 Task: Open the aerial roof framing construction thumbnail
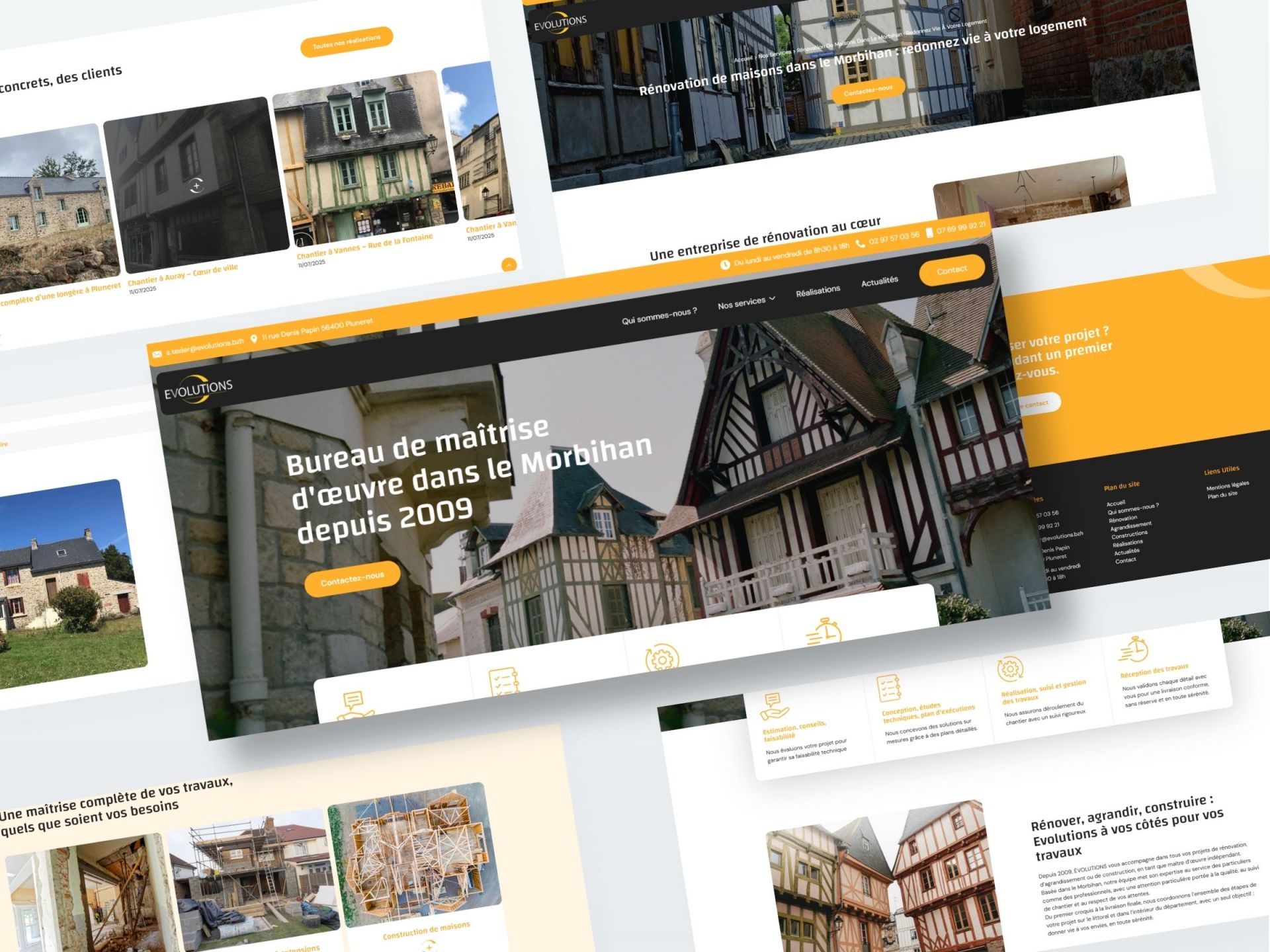[415, 855]
